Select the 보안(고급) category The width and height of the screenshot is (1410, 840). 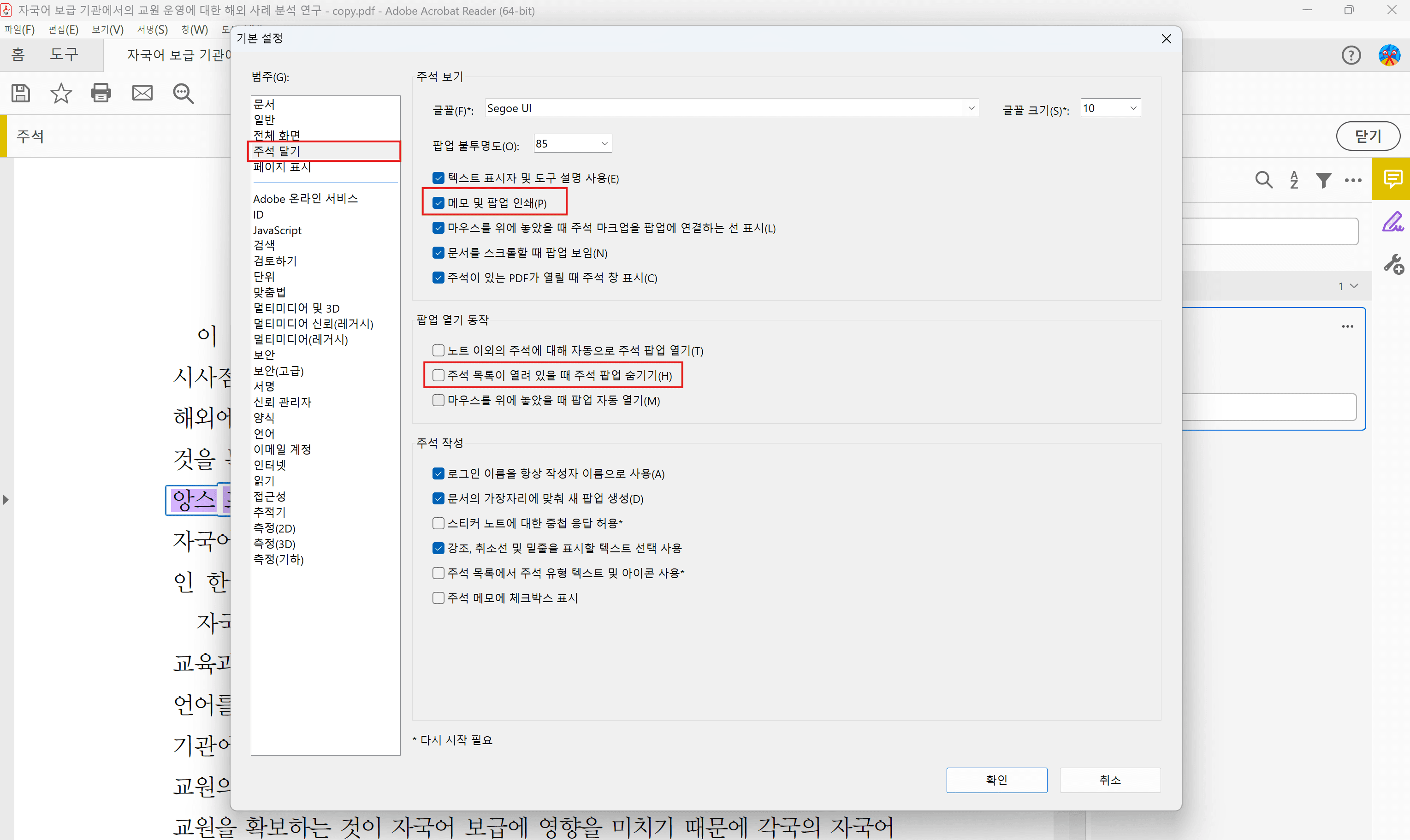click(278, 371)
